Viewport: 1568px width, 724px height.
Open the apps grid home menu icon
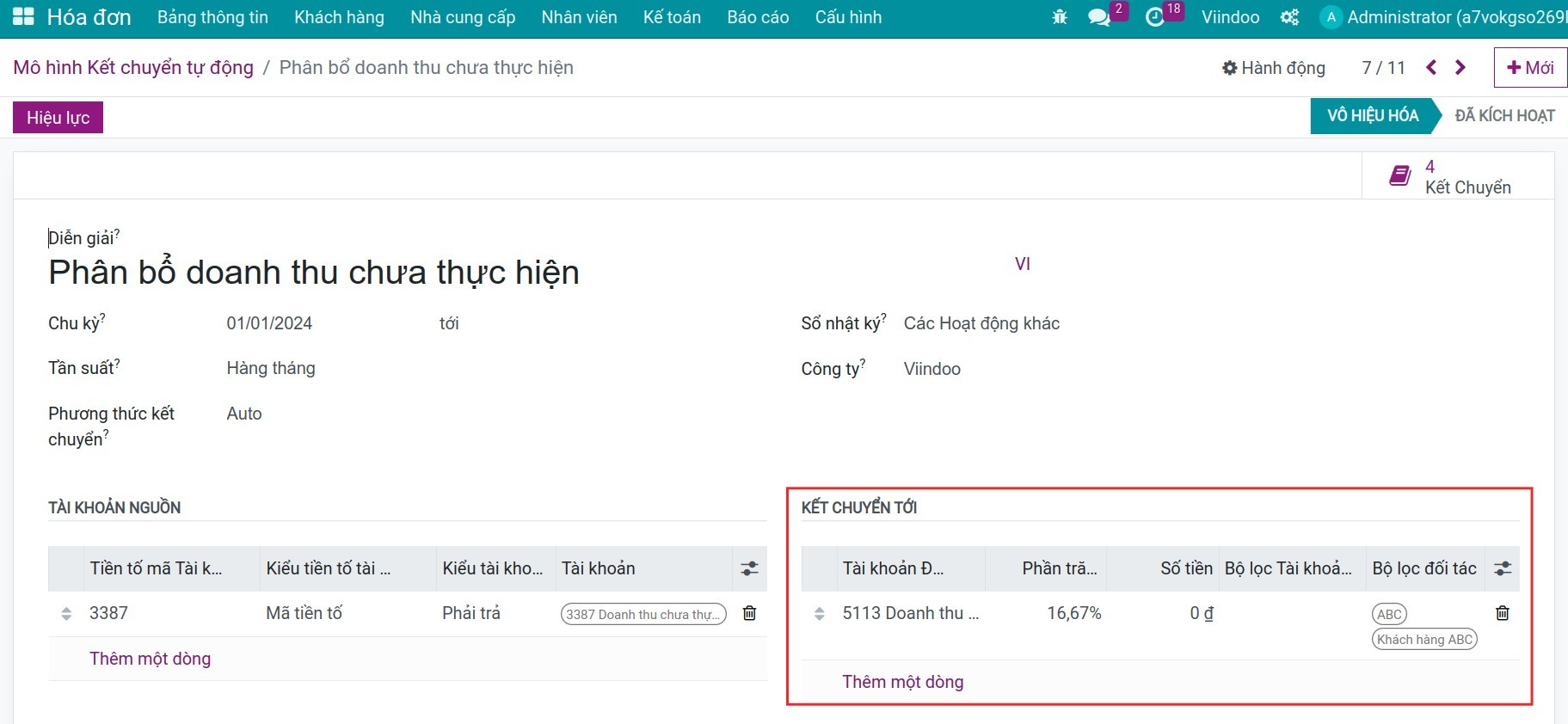(x=23, y=16)
